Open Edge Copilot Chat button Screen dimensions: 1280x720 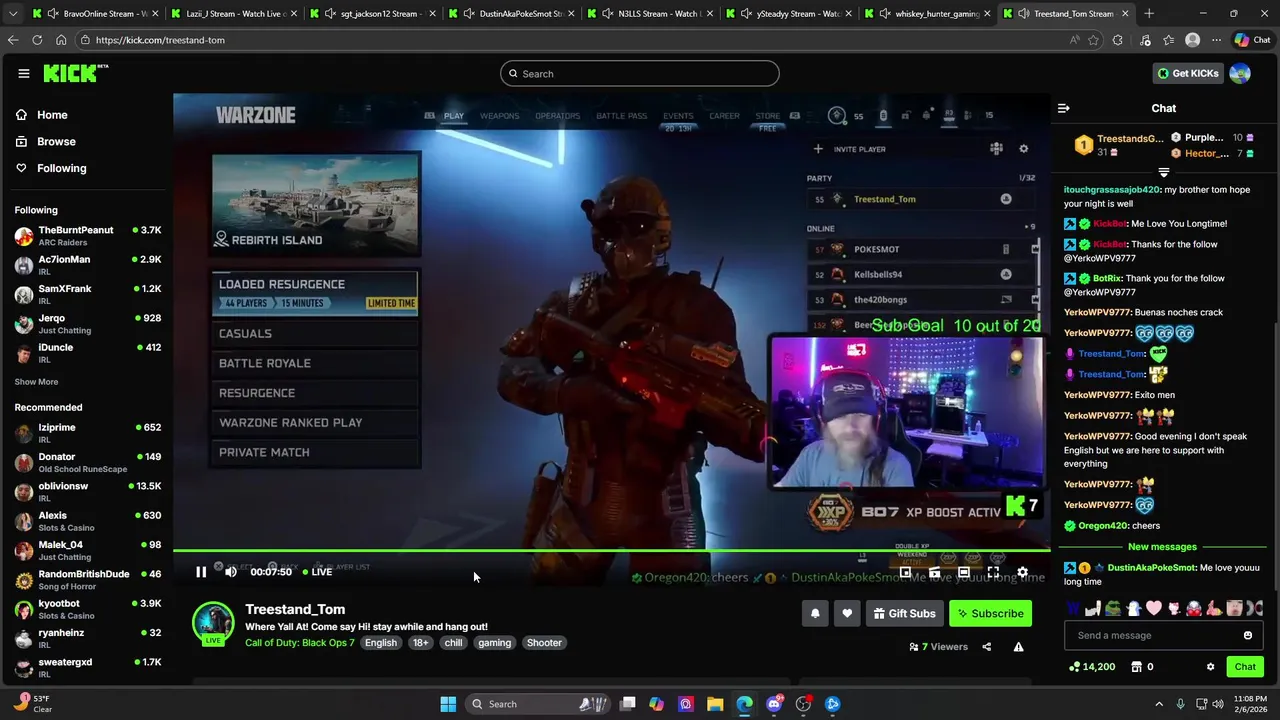point(1252,40)
